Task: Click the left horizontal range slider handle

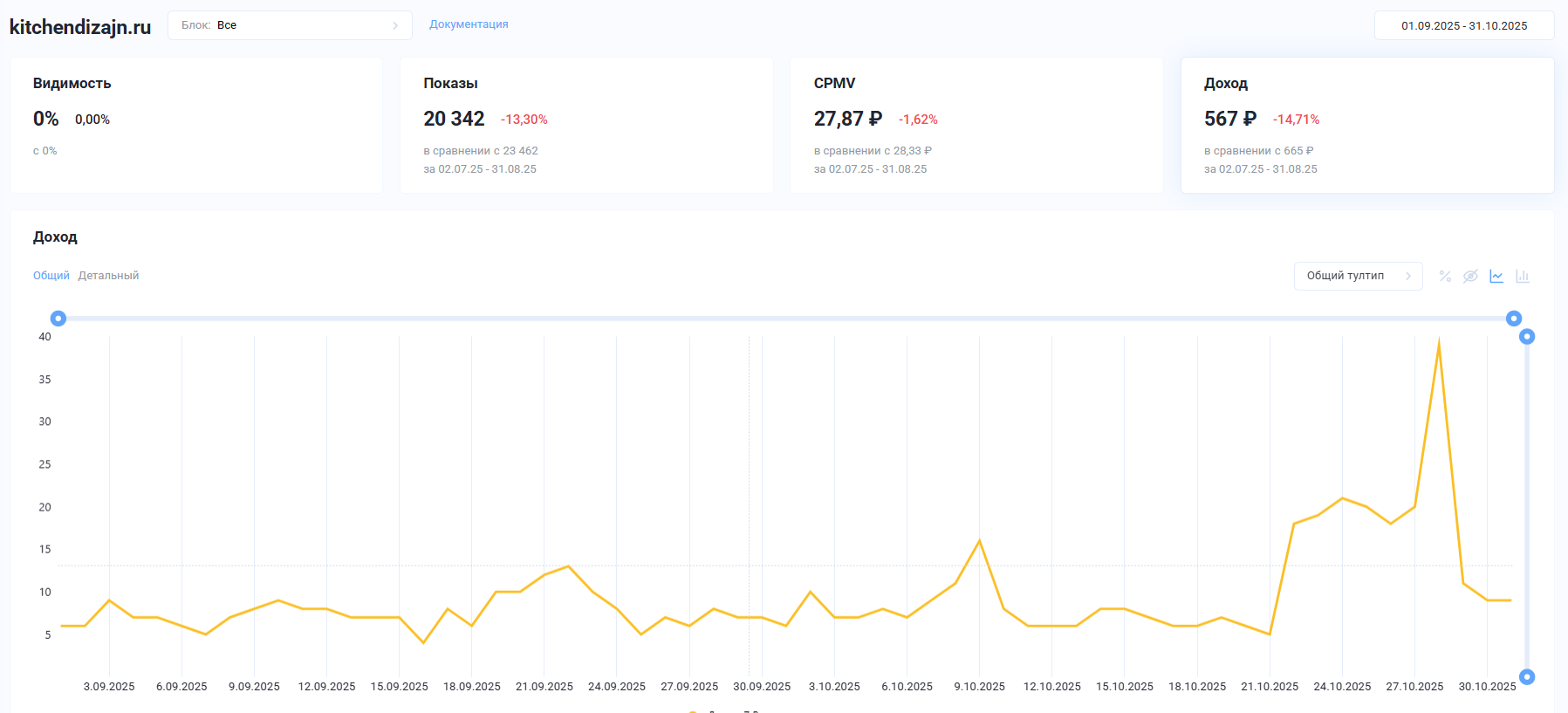Action: pyautogui.click(x=58, y=319)
